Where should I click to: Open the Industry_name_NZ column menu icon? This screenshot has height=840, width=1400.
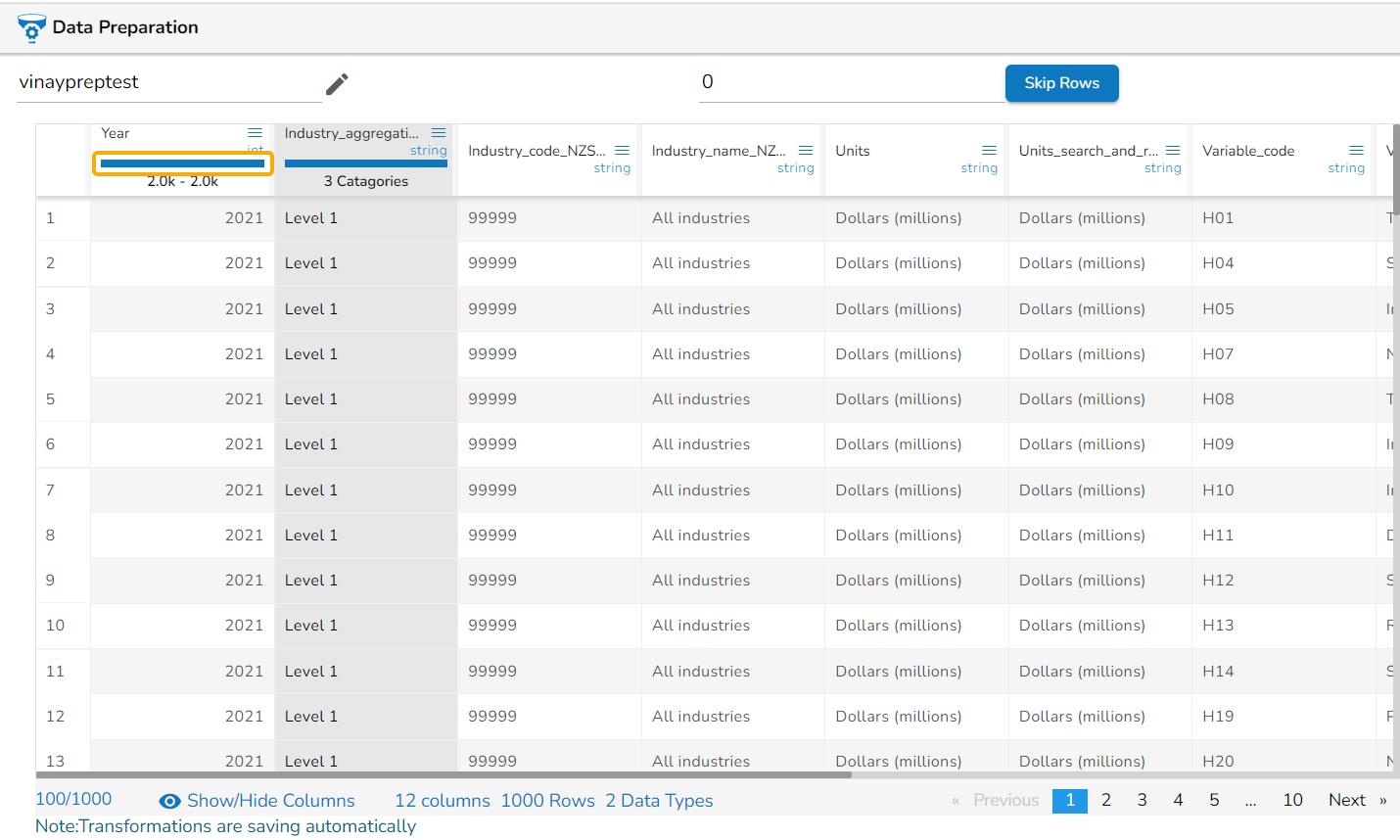806,151
